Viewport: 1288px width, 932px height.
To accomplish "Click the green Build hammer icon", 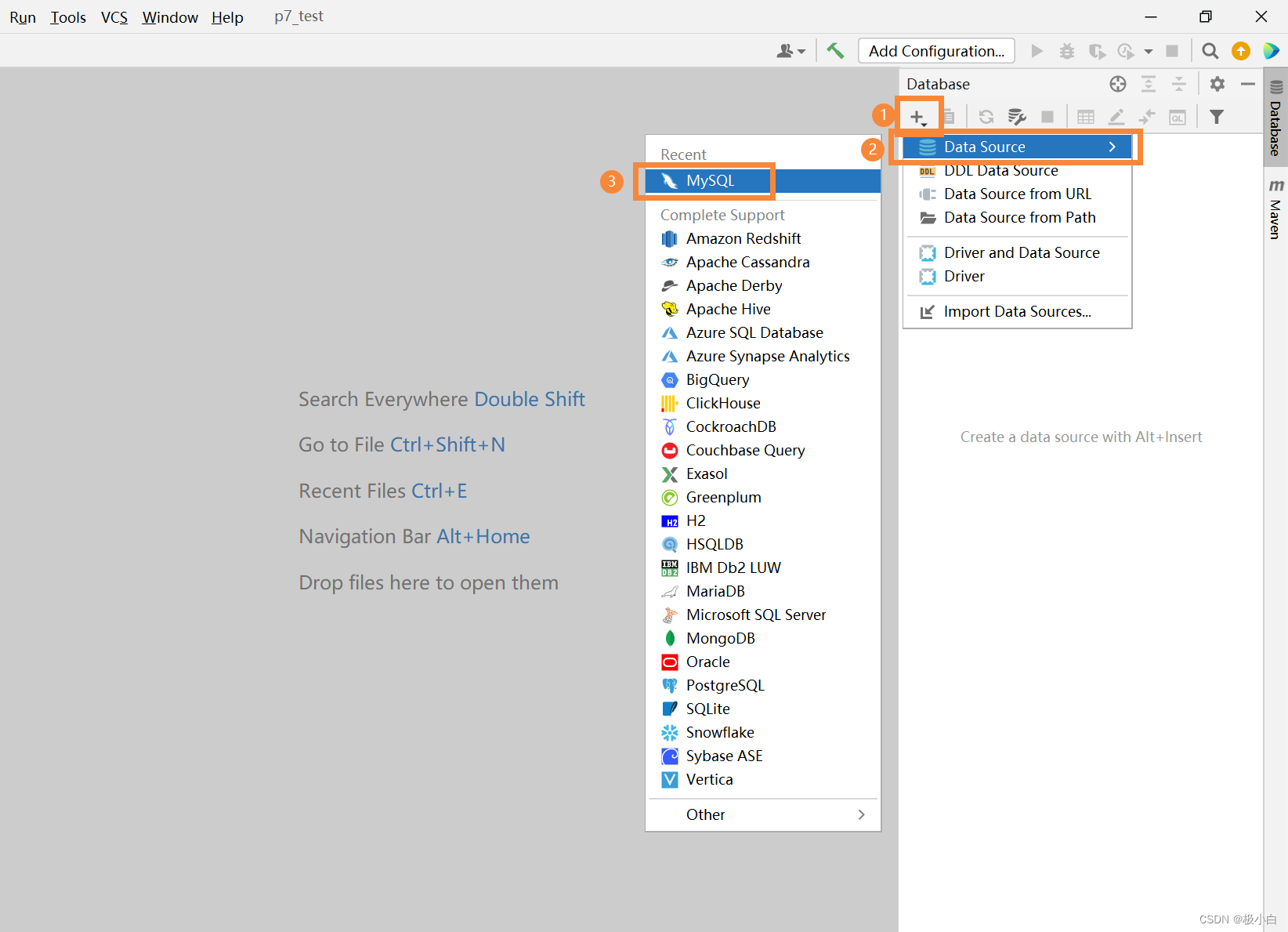I will pyautogui.click(x=835, y=51).
